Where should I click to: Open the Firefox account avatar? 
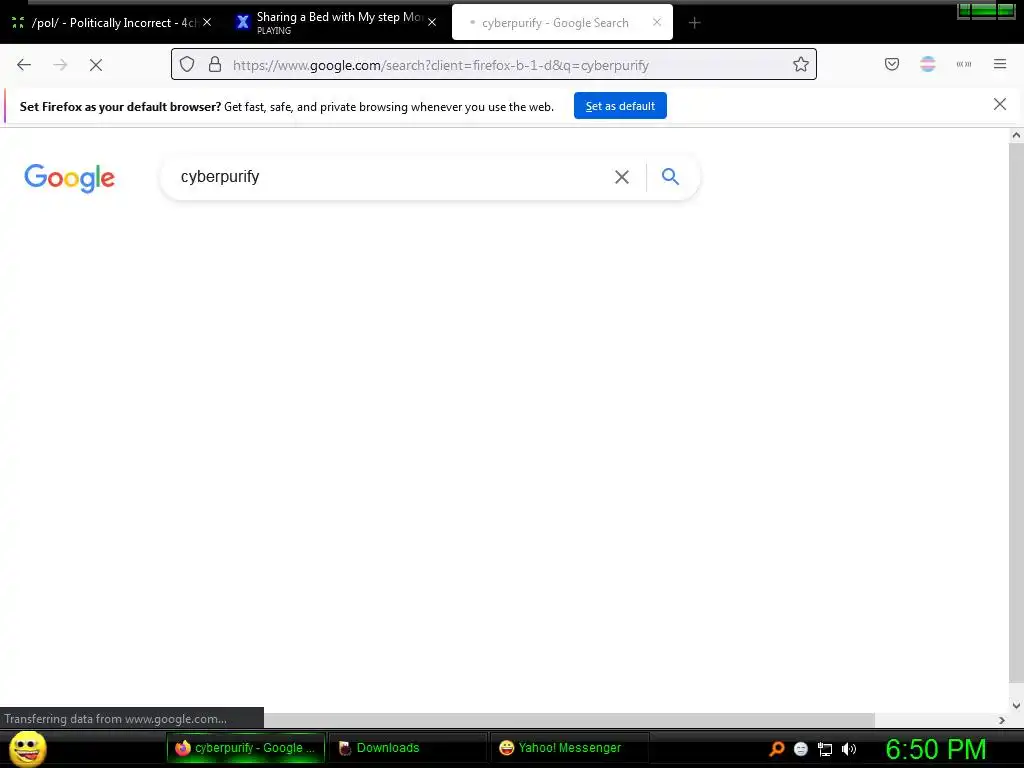pyautogui.click(x=928, y=64)
